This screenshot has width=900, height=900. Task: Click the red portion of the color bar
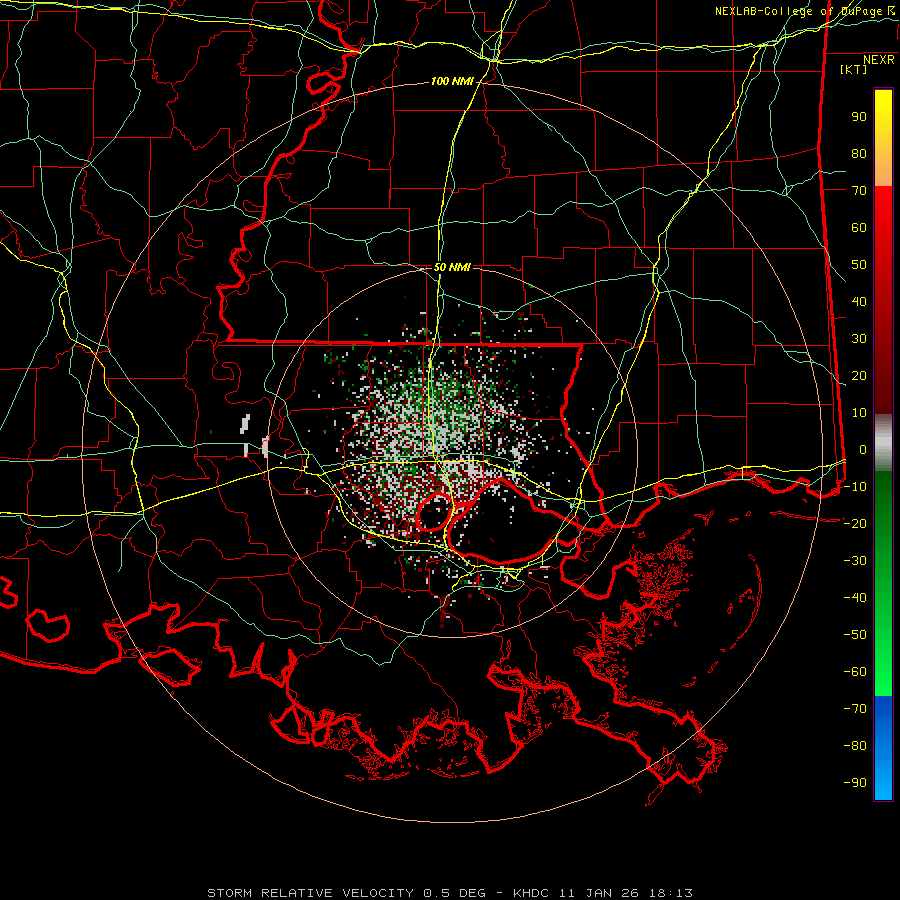[x=883, y=300]
